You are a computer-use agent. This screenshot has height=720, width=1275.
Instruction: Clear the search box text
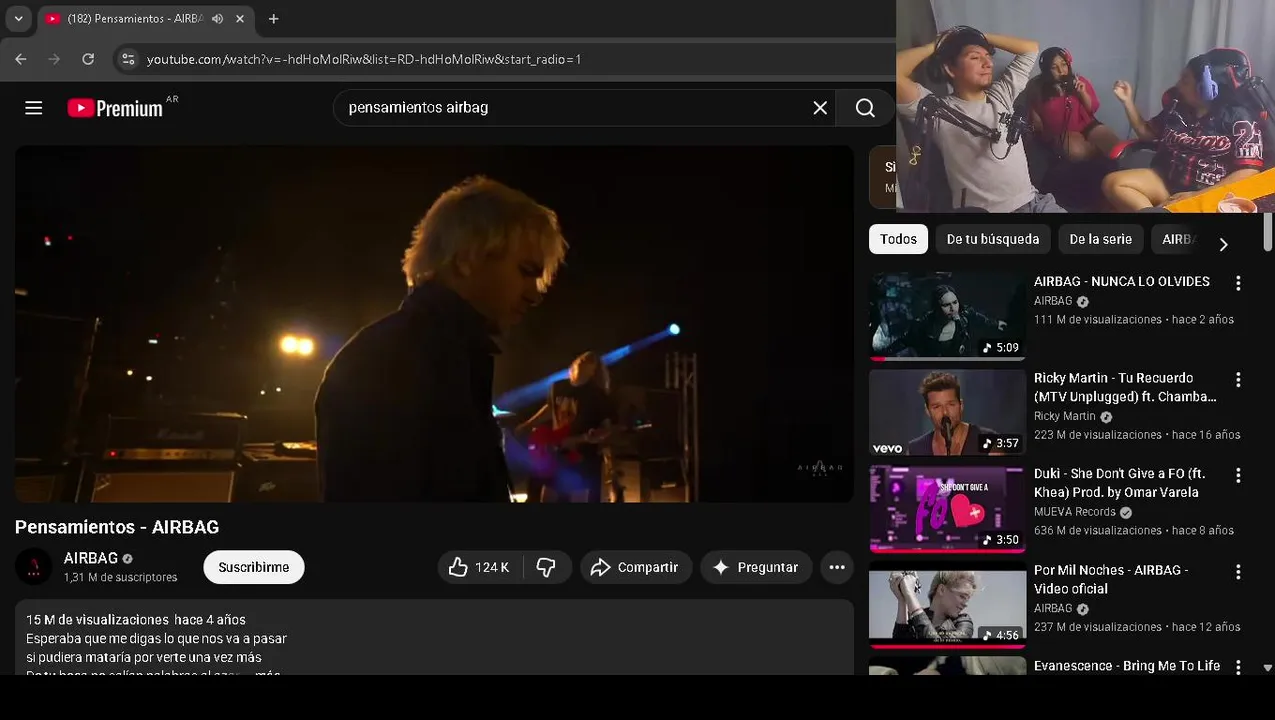point(820,108)
